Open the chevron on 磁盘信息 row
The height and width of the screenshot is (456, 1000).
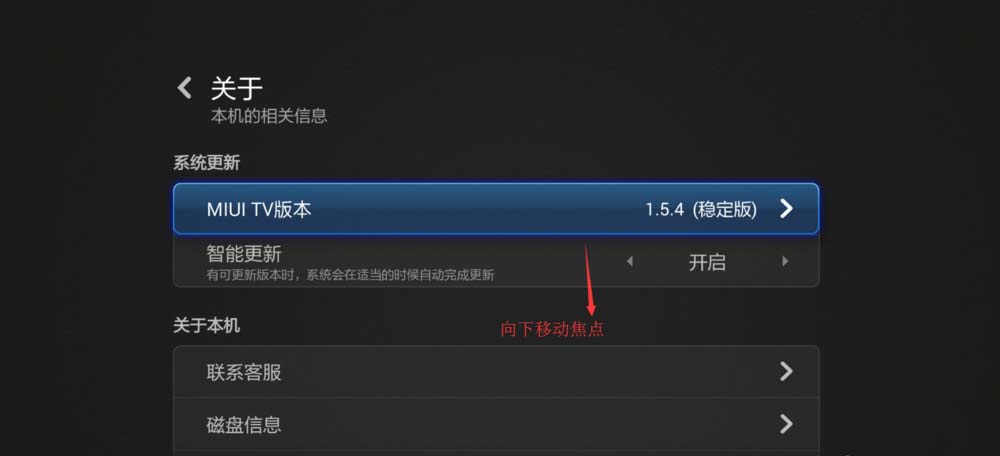coord(786,423)
